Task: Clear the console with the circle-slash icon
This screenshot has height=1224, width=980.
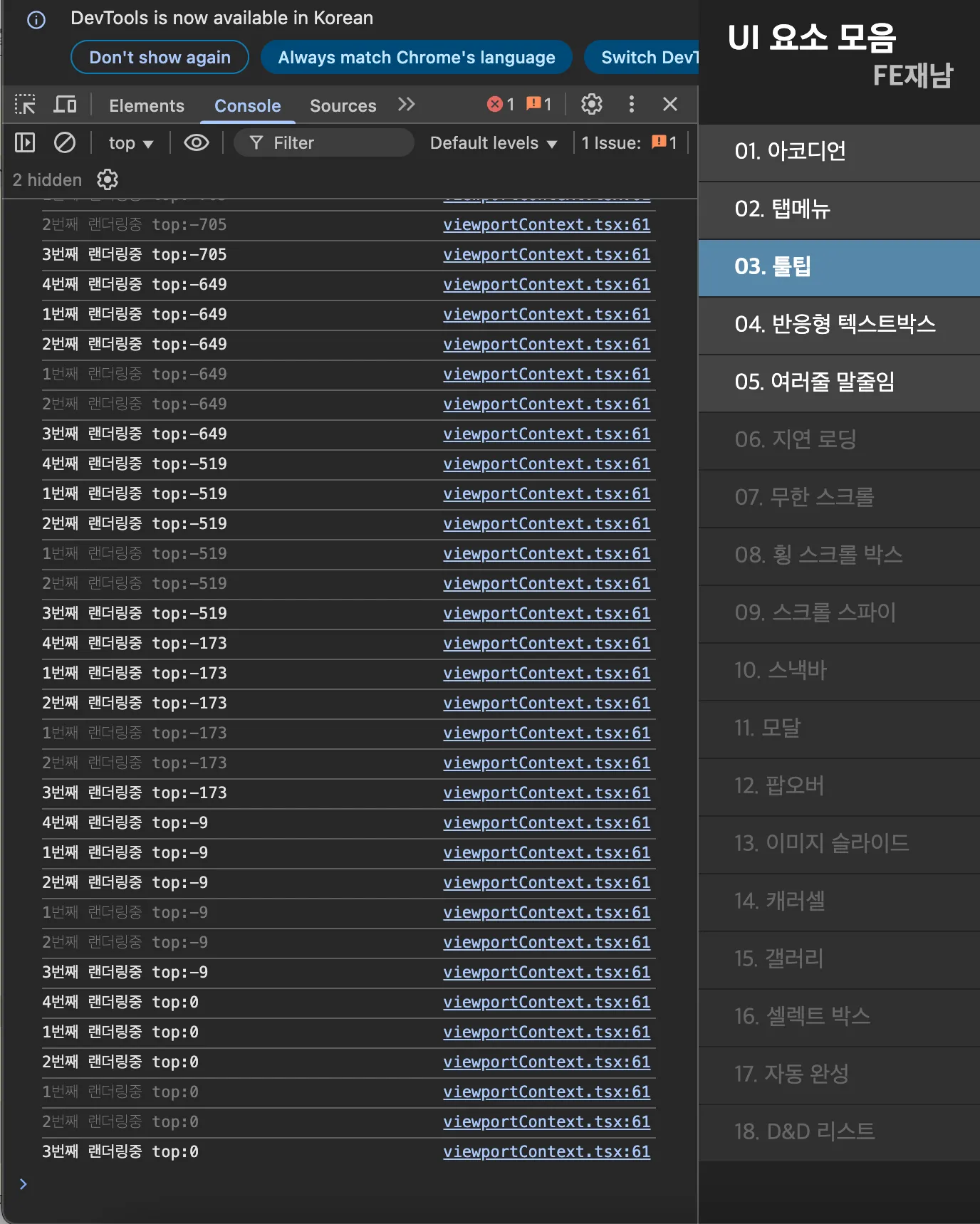Action: click(x=65, y=143)
